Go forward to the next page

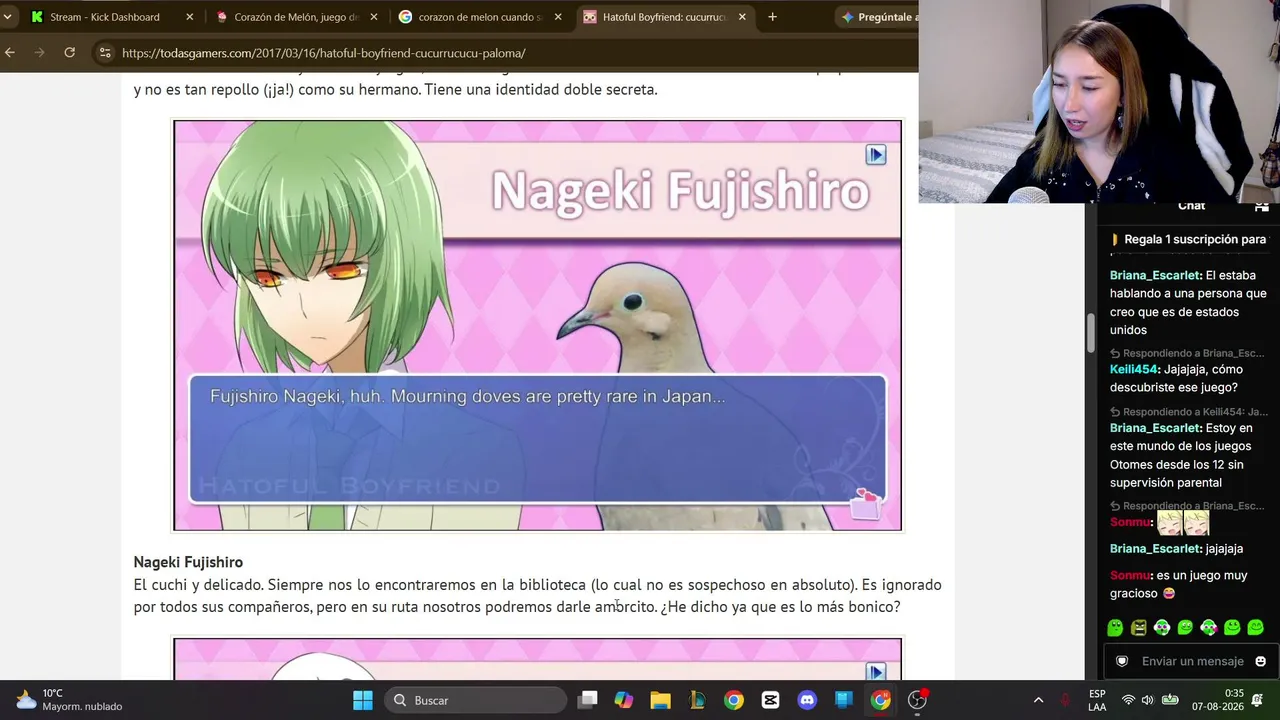[x=40, y=52]
